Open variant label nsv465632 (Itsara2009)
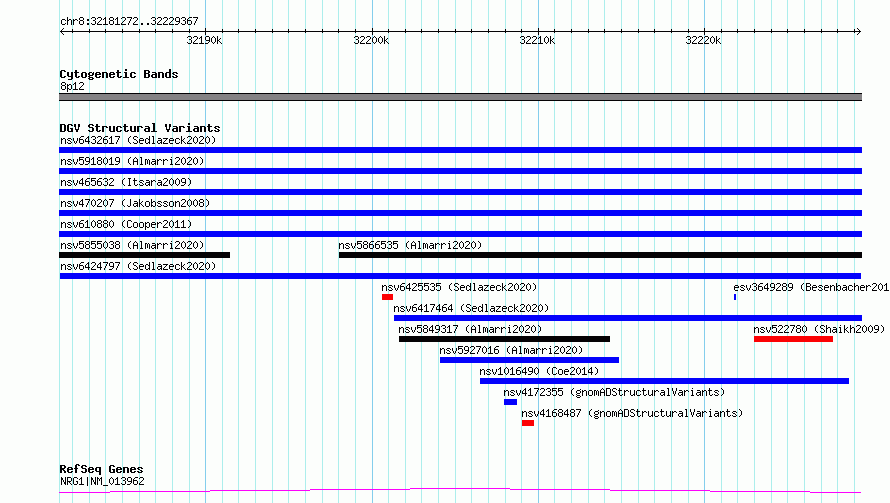 point(126,182)
